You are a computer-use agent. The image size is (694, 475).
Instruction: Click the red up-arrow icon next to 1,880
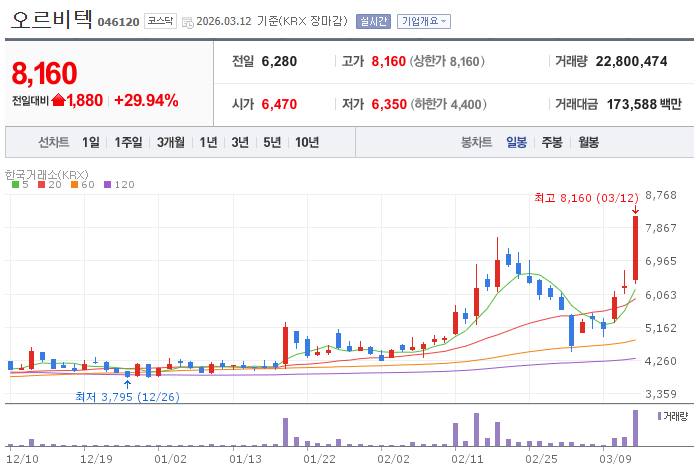58,100
